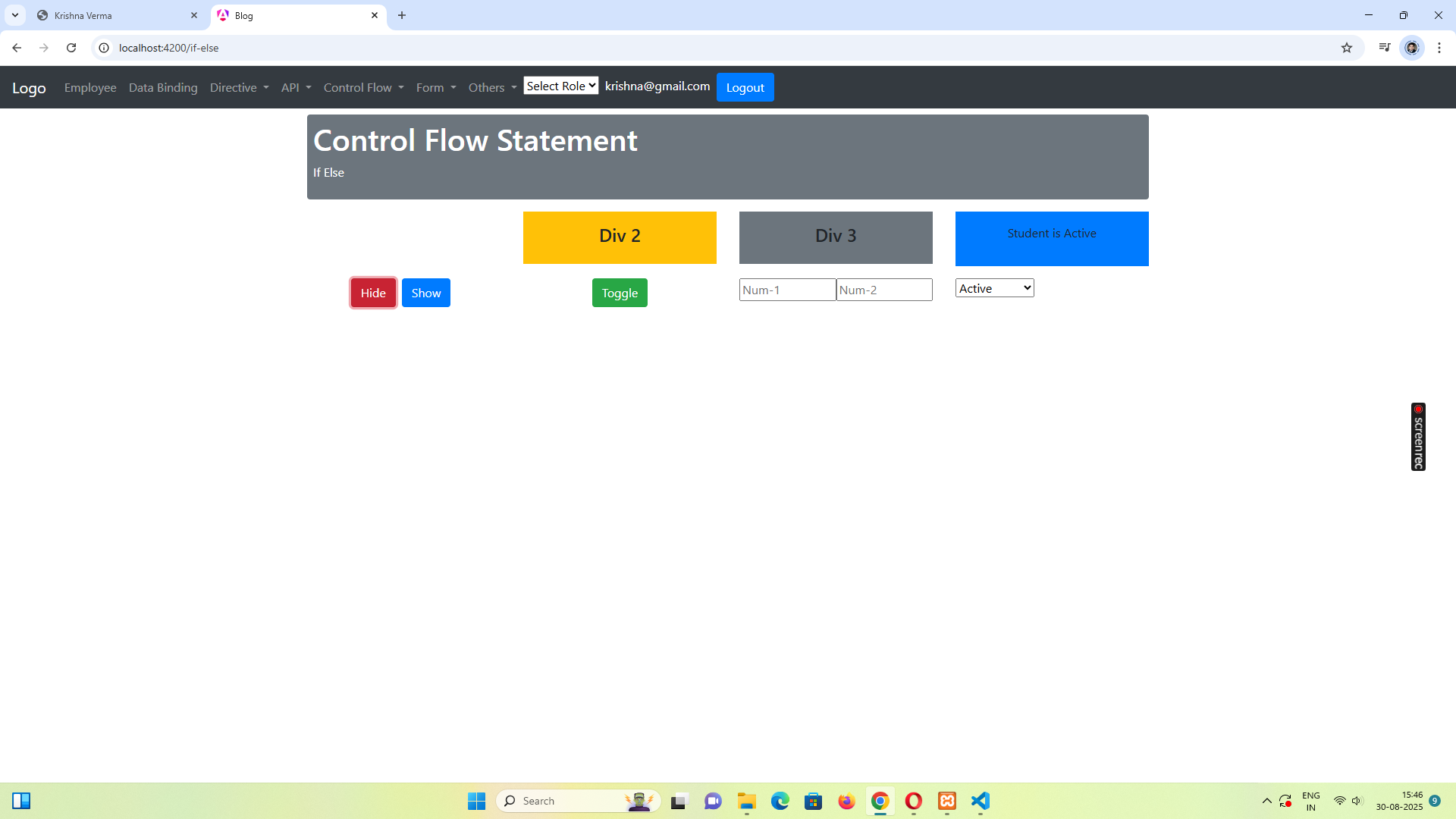Open XAMPP from the taskbar
The image size is (1456, 819).
(x=947, y=801)
